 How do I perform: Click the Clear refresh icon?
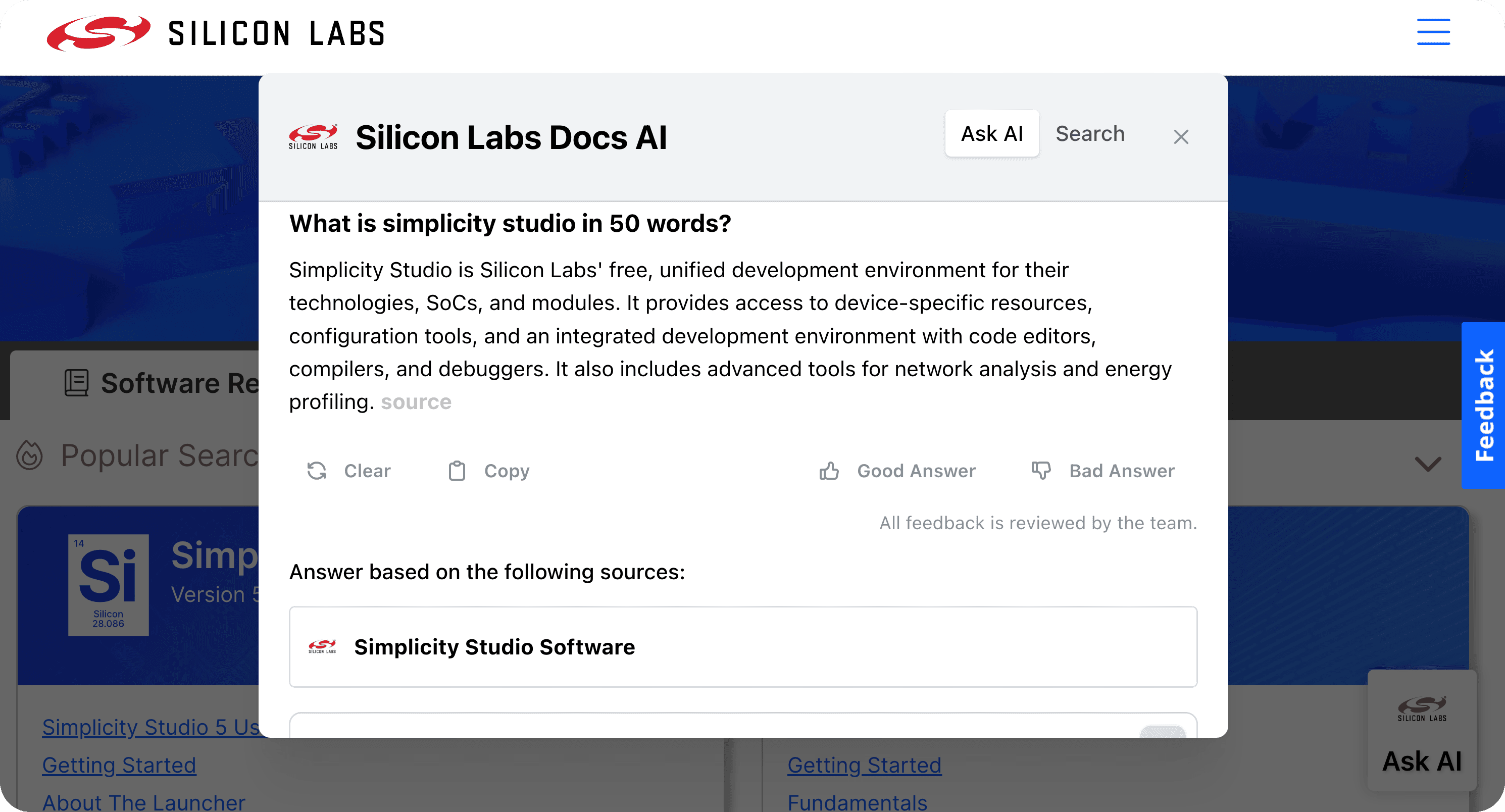pyautogui.click(x=317, y=471)
